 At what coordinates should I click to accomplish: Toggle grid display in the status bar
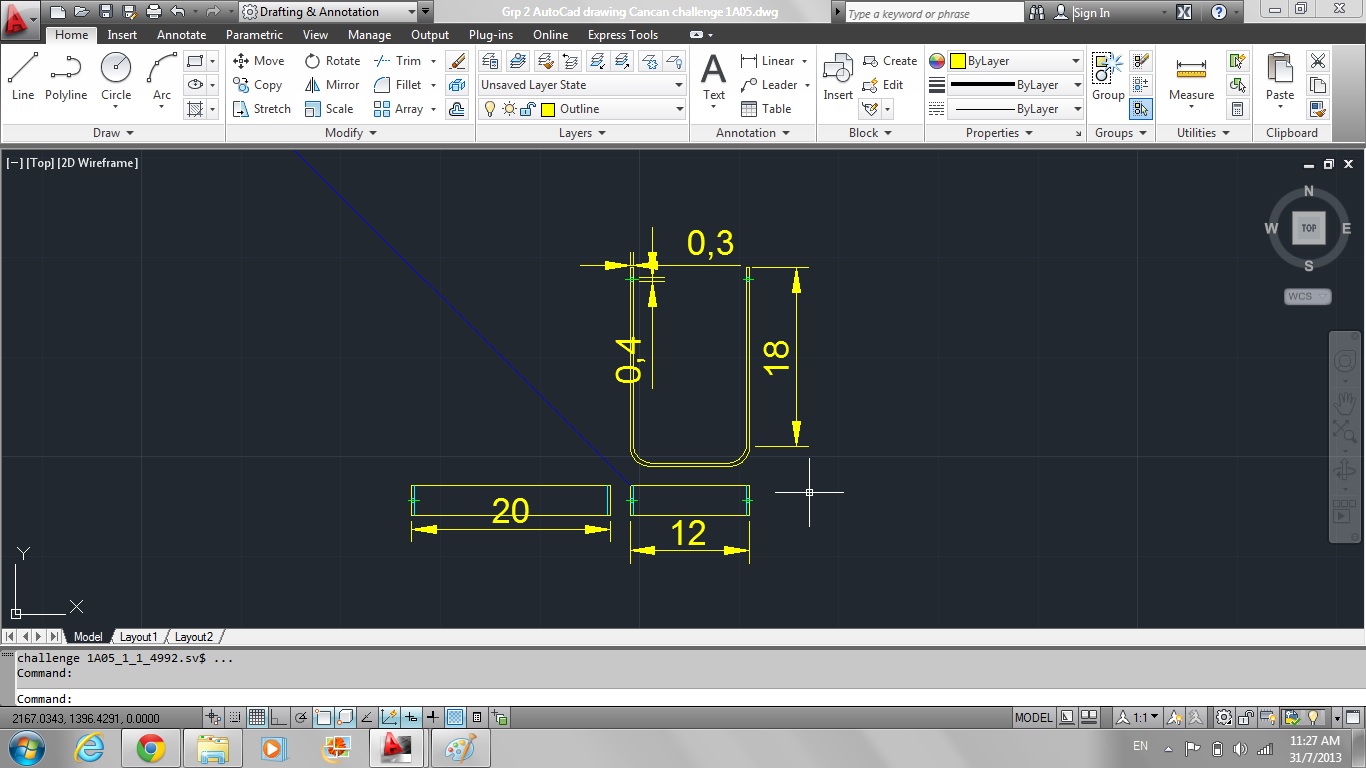tap(257, 717)
